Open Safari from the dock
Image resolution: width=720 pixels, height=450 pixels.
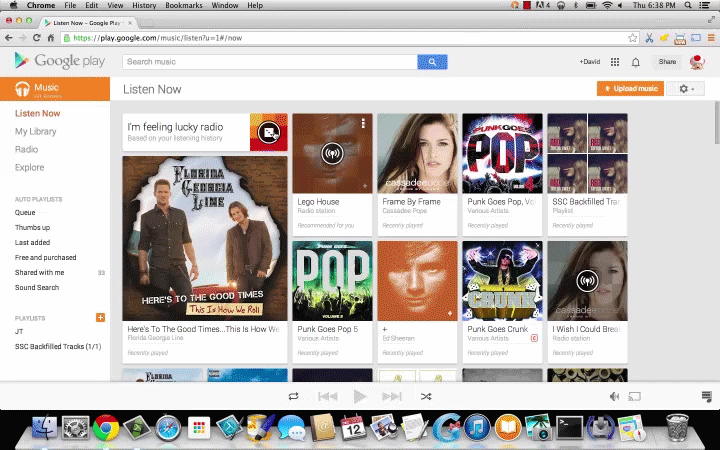[168, 428]
